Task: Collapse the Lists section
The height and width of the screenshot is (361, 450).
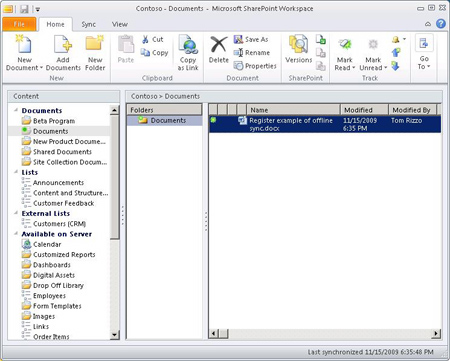Action: (16, 172)
